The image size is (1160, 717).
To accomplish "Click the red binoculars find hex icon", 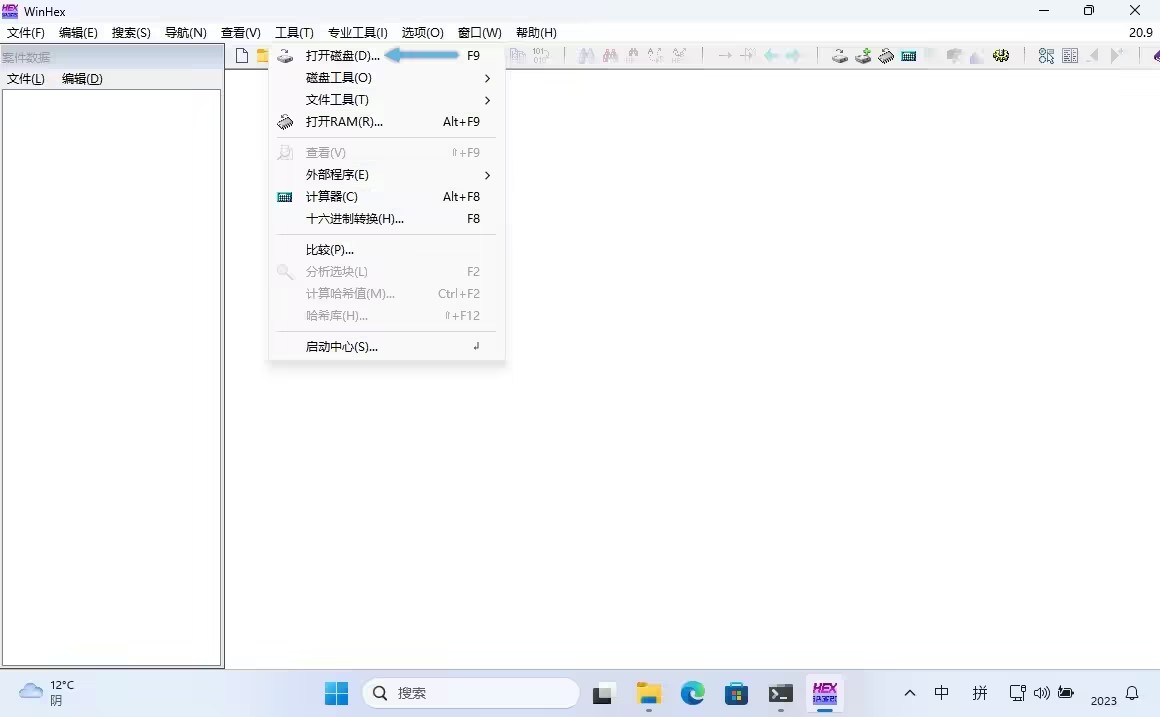I will (610, 55).
